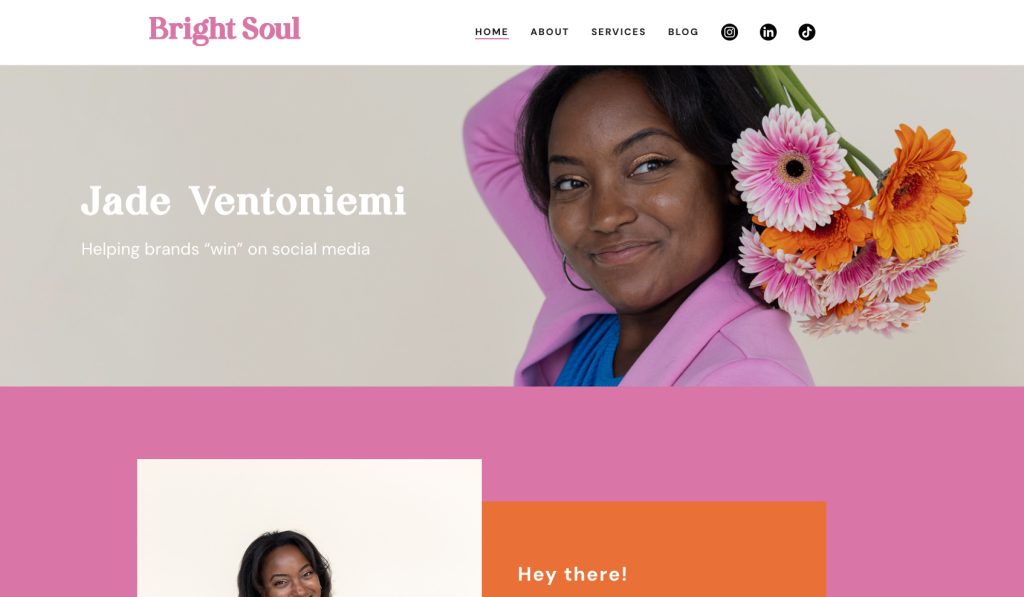Click the pink section background
This screenshot has width=1024, height=597.
(512, 425)
